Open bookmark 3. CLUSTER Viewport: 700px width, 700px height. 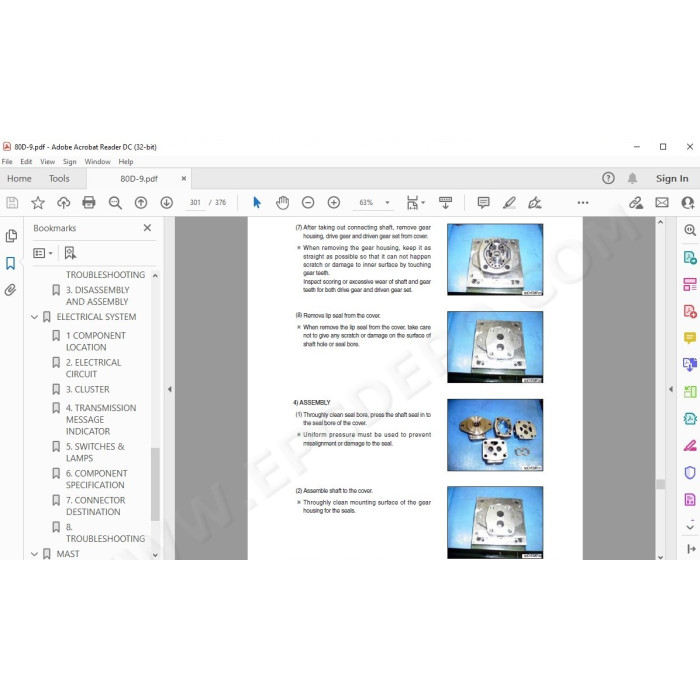88,389
